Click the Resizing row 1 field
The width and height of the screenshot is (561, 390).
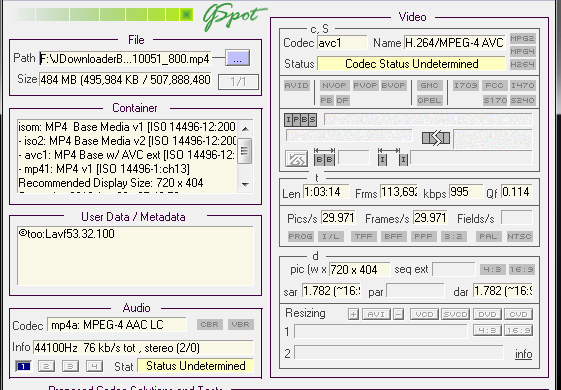pos(381,332)
